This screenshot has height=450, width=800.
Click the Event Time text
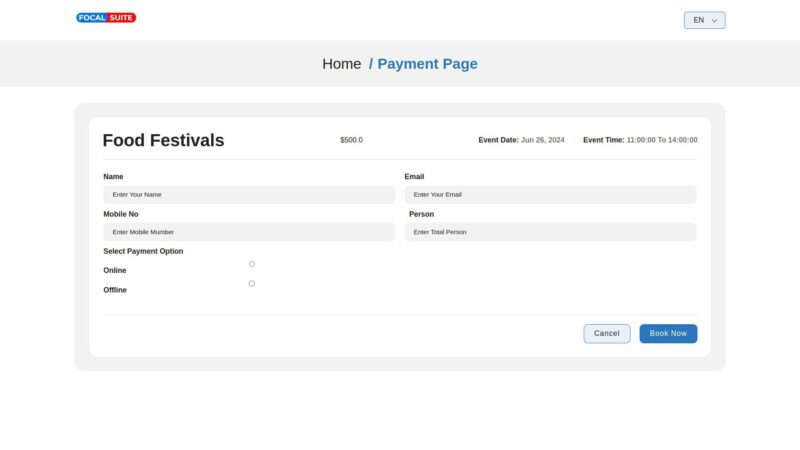point(640,140)
